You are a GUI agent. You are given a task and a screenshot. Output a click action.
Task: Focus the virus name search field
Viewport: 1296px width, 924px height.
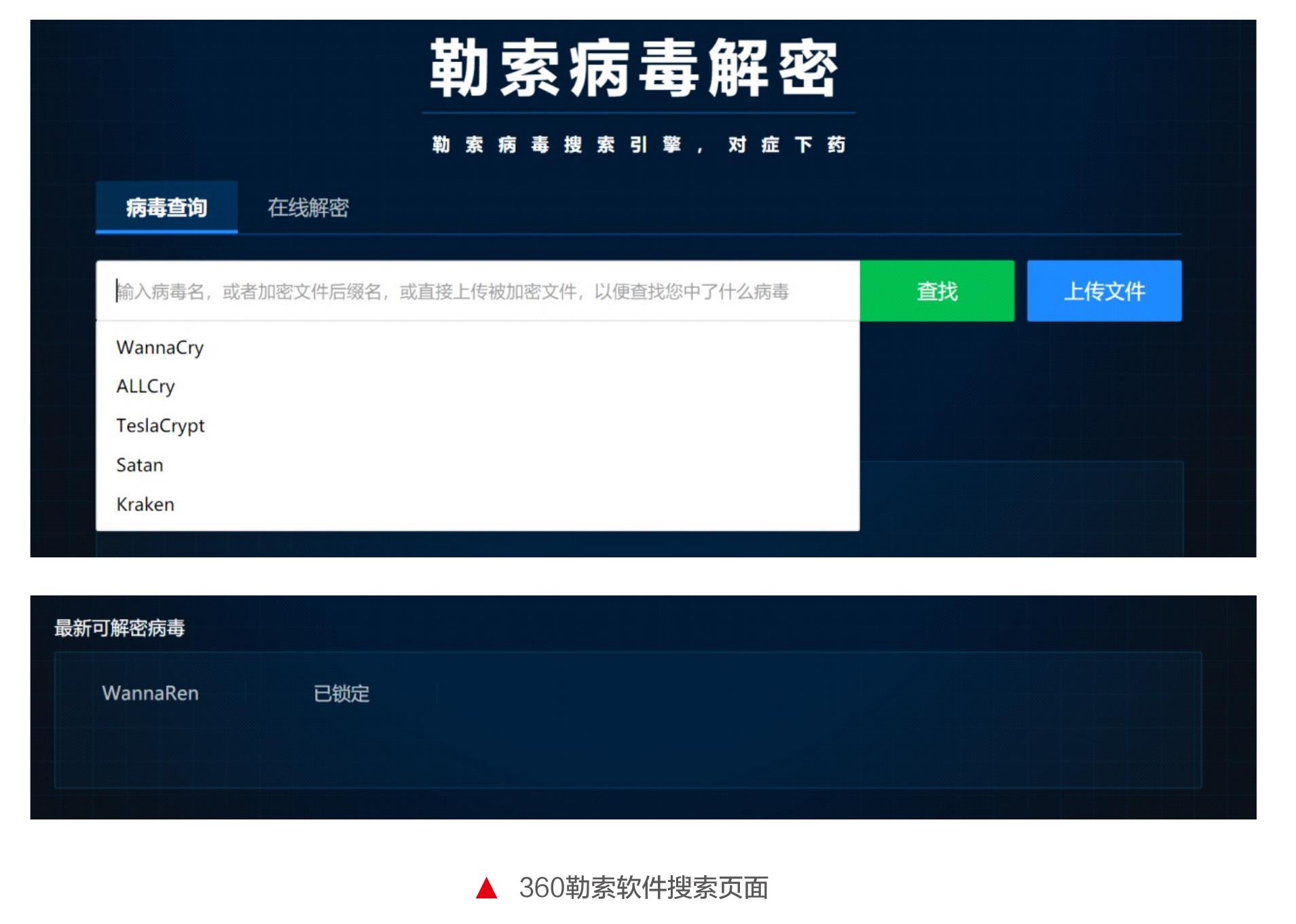(477, 291)
